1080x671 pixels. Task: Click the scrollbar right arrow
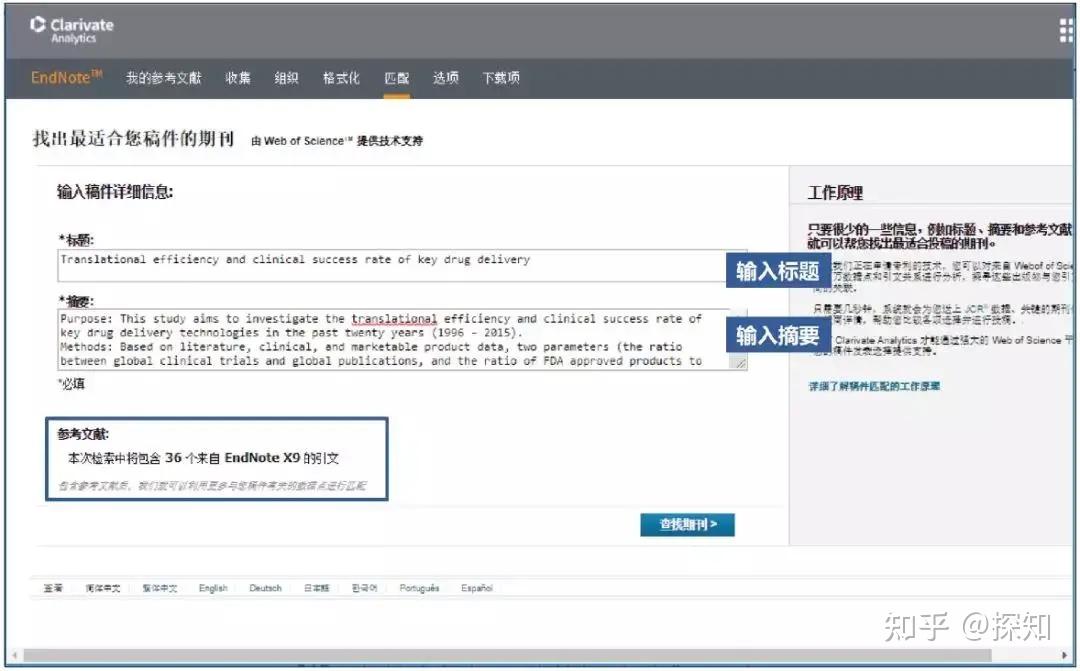1066,655
